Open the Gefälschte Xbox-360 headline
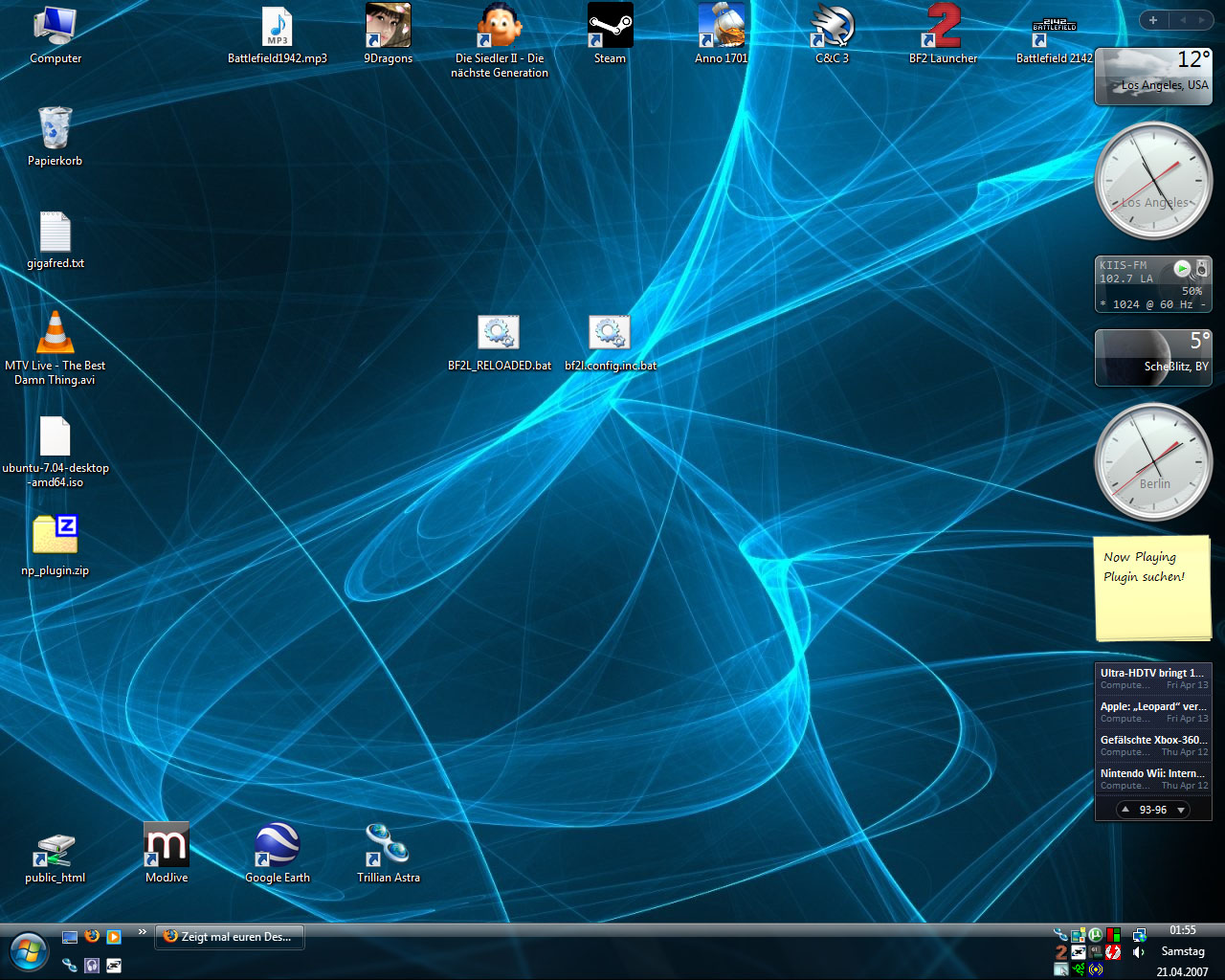 (1153, 746)
